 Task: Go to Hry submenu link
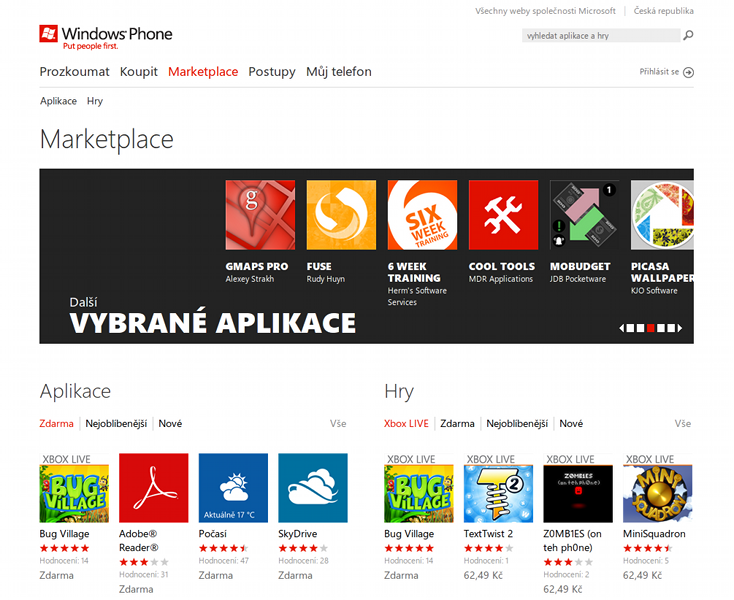(x=95, y=101)
